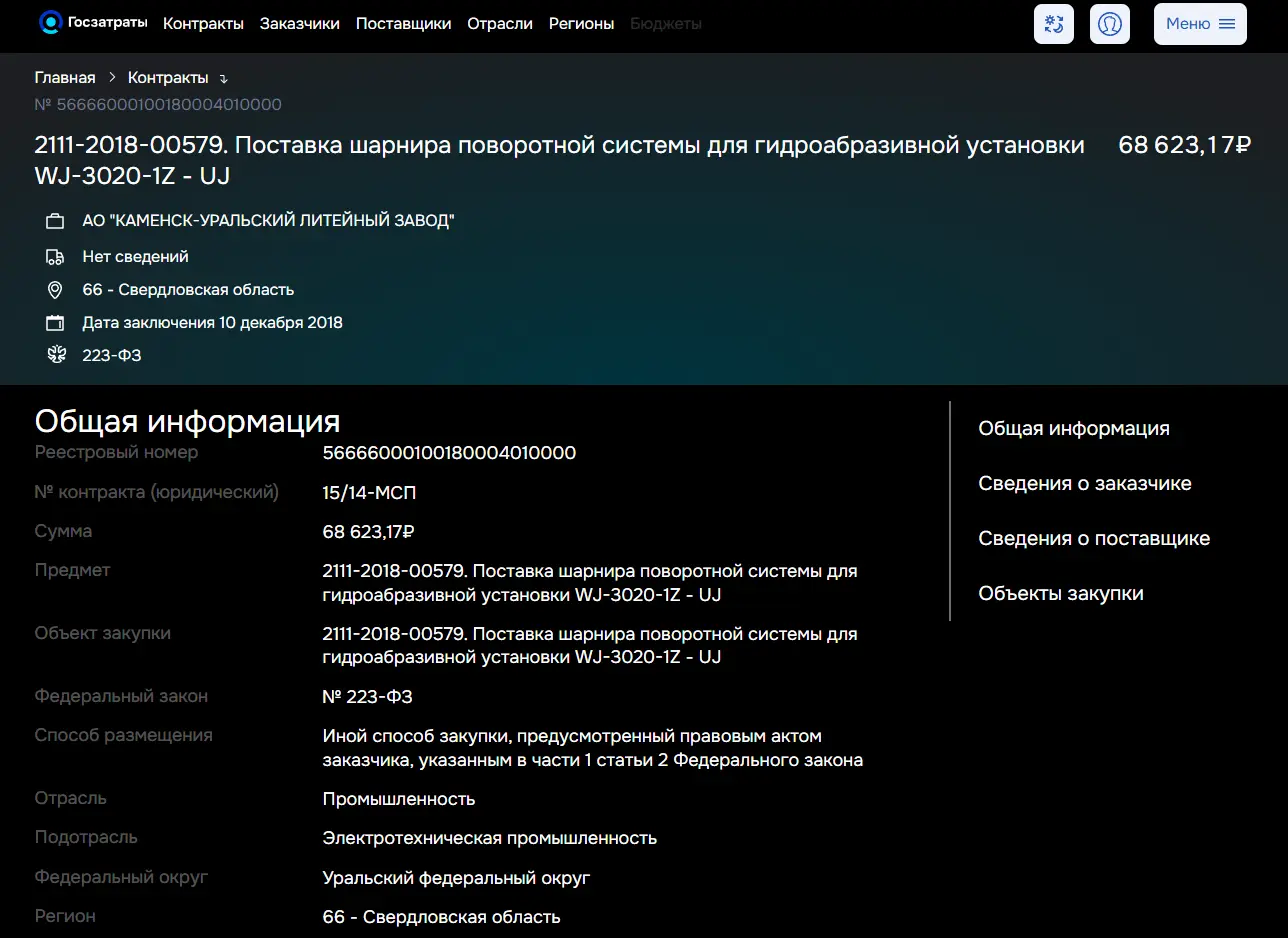The image size is (1288, 938).
Task: Open the Заказчики navigation item
Action: [x=300, y=24]
